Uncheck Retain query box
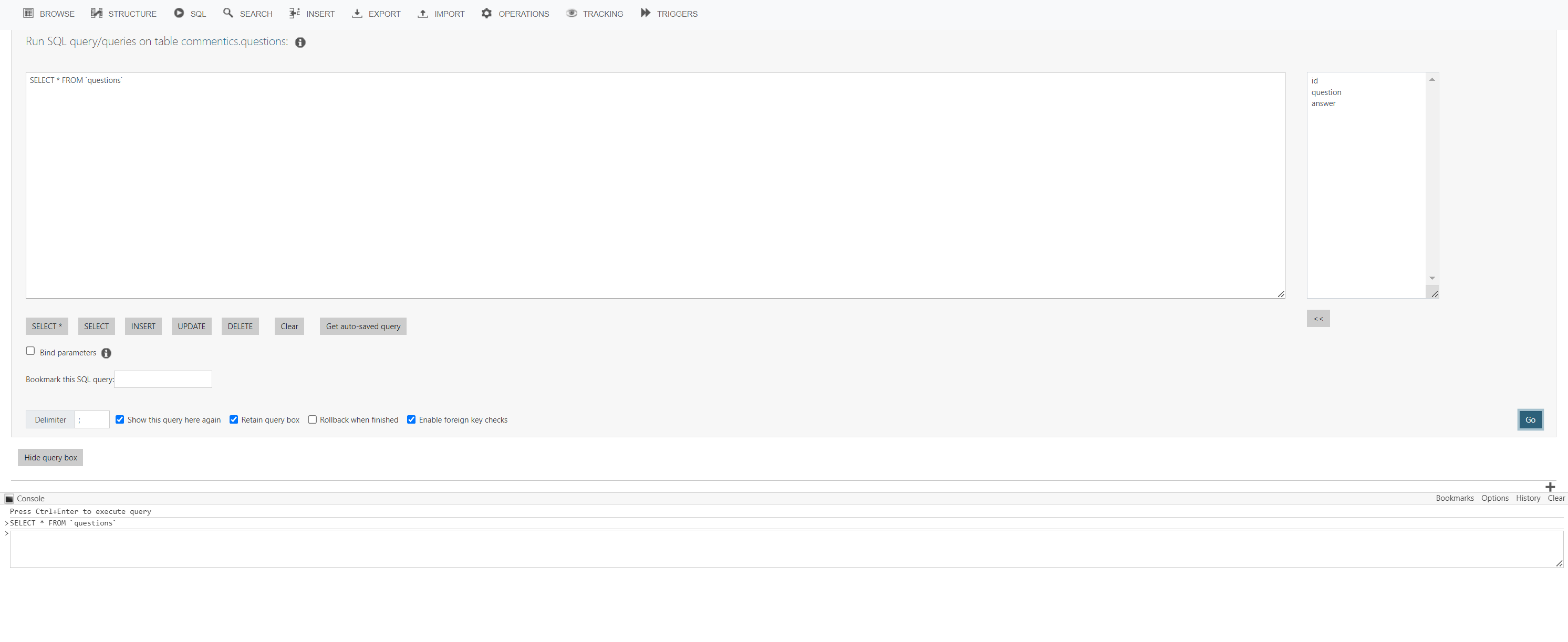Viewport: 1568px width, 642px height. [x=234, y=419]
